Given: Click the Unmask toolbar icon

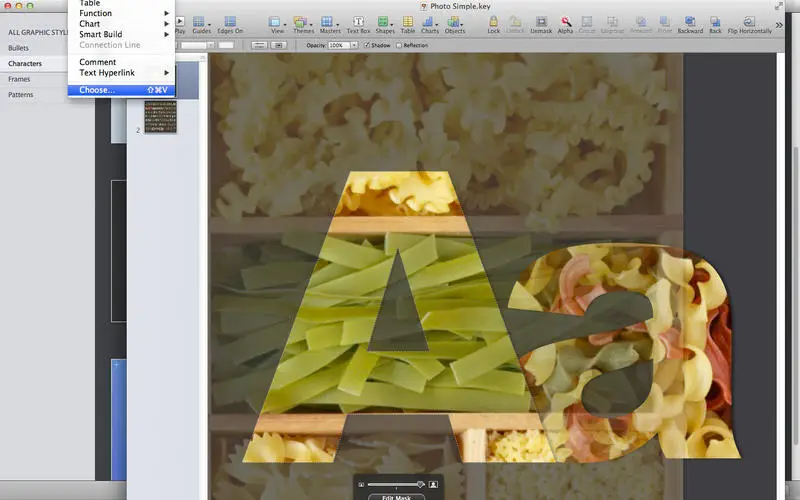Looking at the screenshot, I should pyautogui.click(x=541, y=24).
